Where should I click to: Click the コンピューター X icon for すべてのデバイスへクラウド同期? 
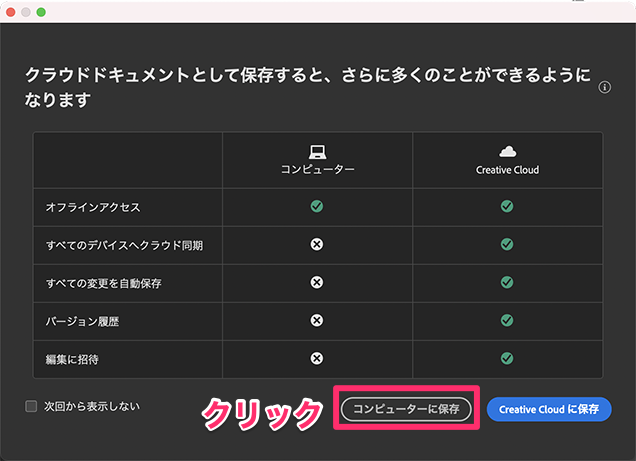[317, 244]
